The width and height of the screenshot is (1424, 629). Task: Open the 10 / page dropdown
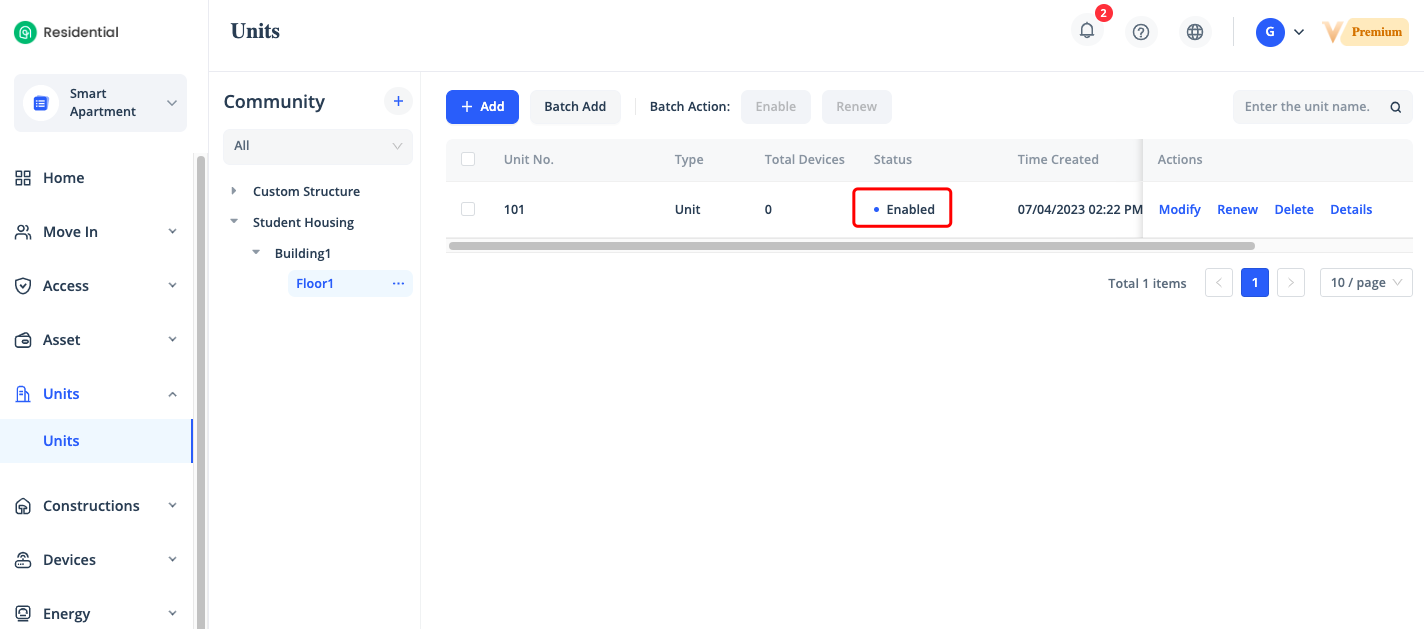click(1366, 283)
